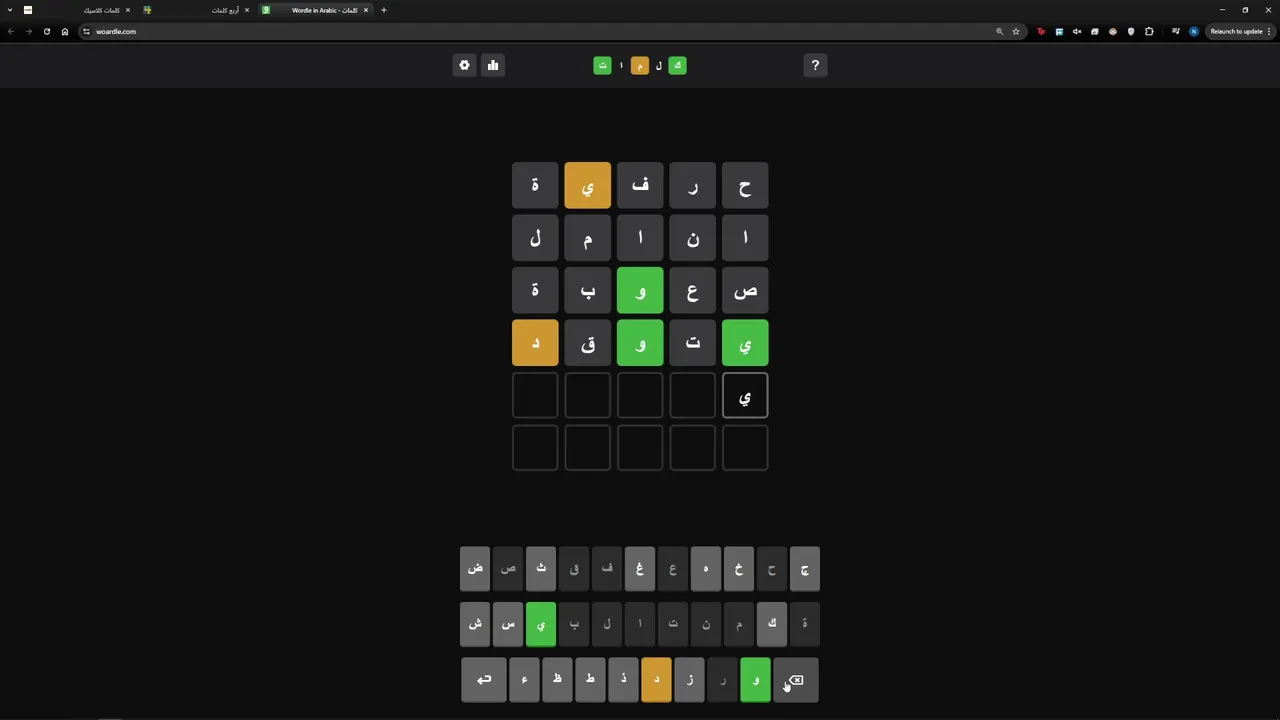
Task: Go to the browser home page
Action: tap(65, 31)
